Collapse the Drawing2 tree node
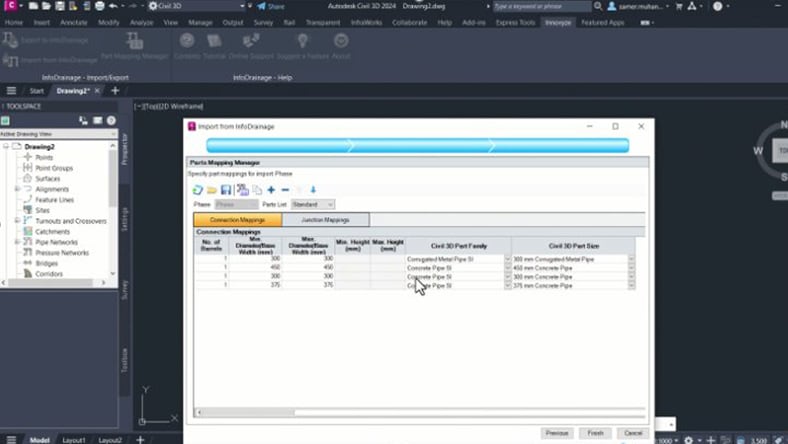 pos(6,146)
